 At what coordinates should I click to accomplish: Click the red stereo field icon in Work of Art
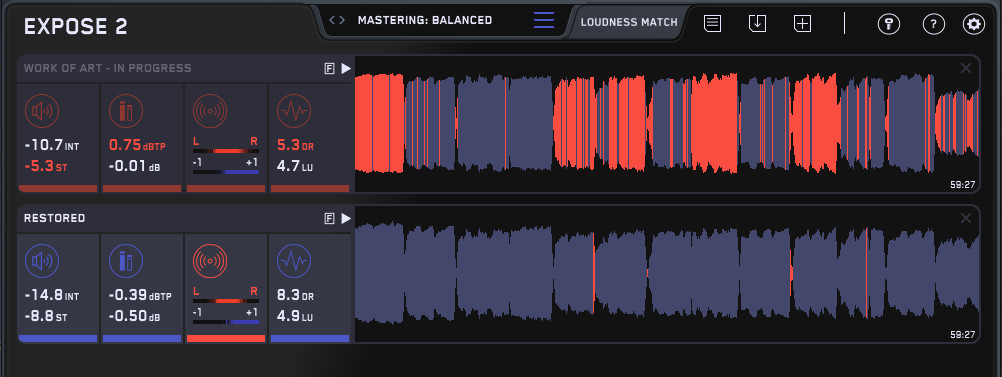click(x=210, y=111)
